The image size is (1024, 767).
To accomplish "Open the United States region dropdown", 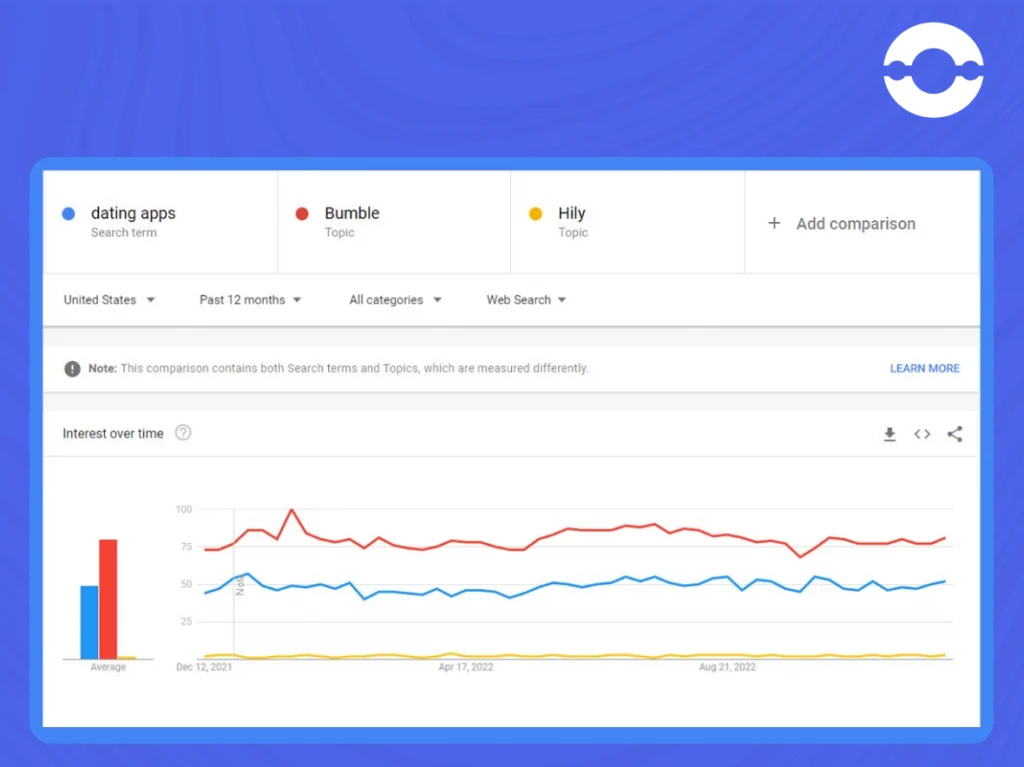I will point(109,300).
